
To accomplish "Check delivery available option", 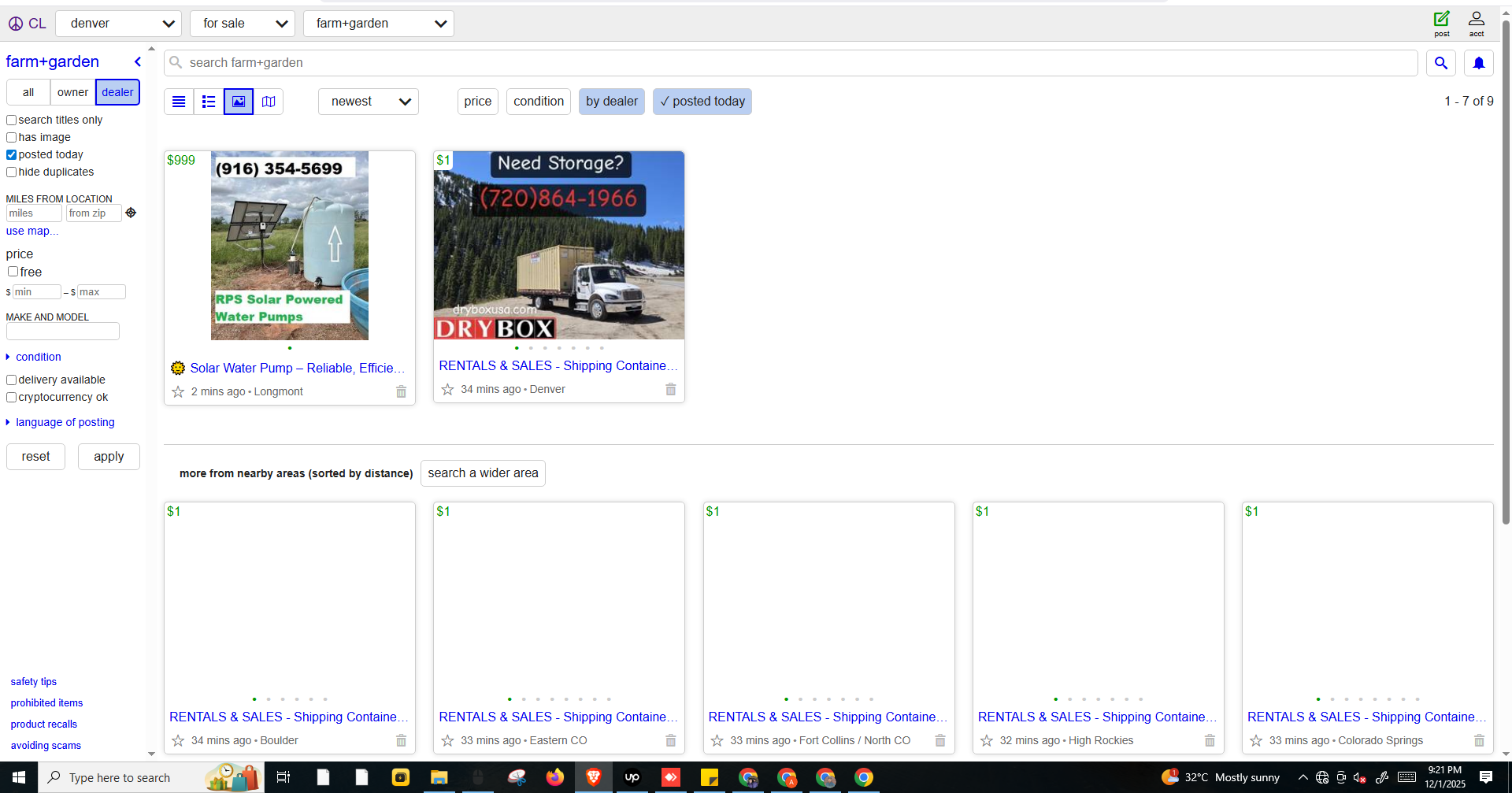I will tap(12, 380).
